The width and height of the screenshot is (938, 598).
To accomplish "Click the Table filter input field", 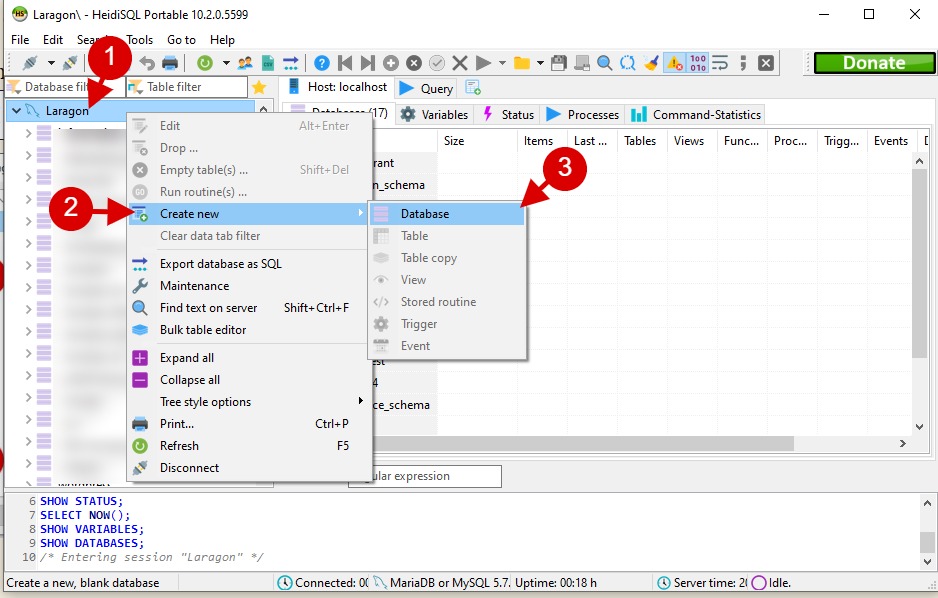I will click(x=187, y=87).
